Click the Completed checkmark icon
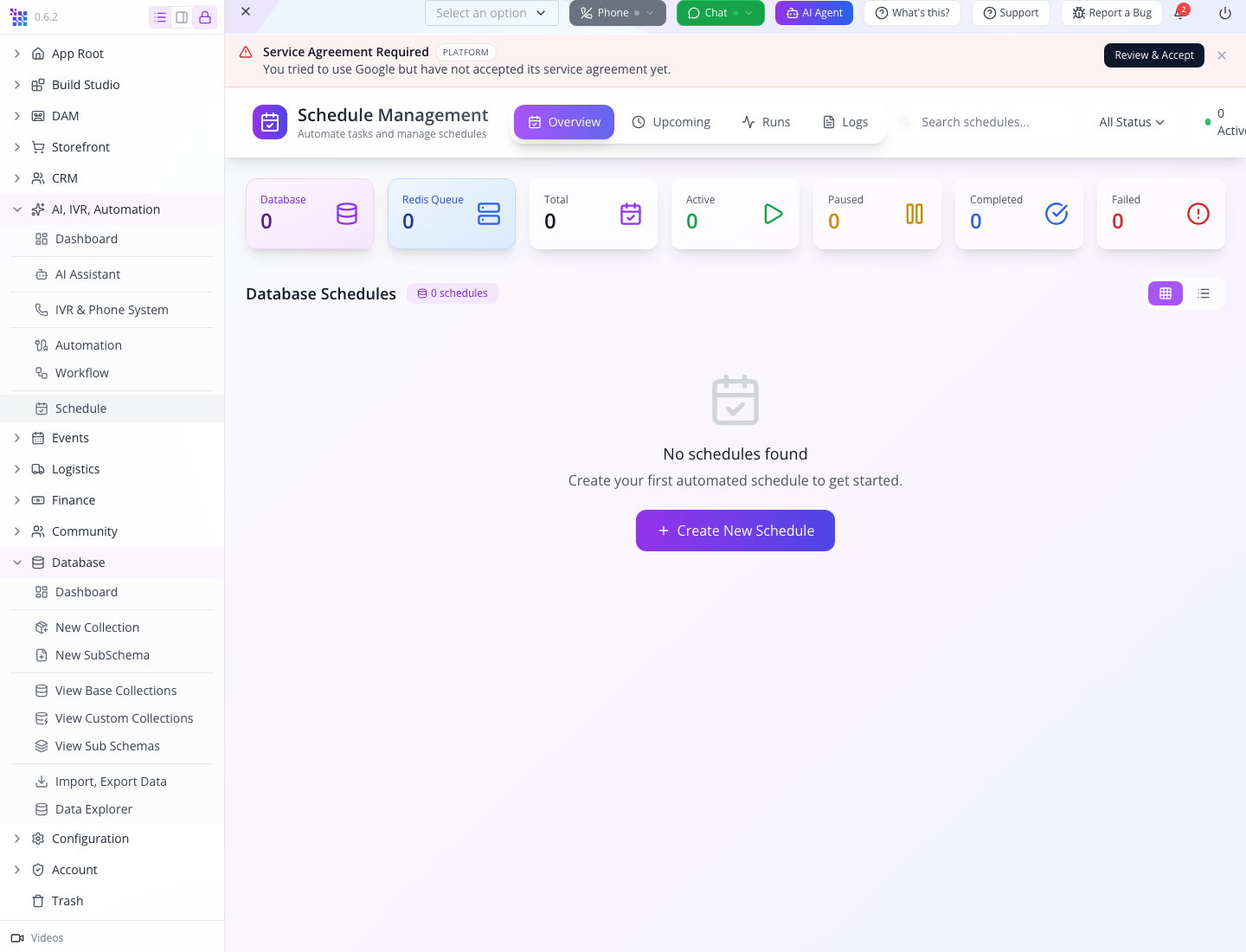The height and width of the screenshot is (952, 1246). [x=1057, y=214]
